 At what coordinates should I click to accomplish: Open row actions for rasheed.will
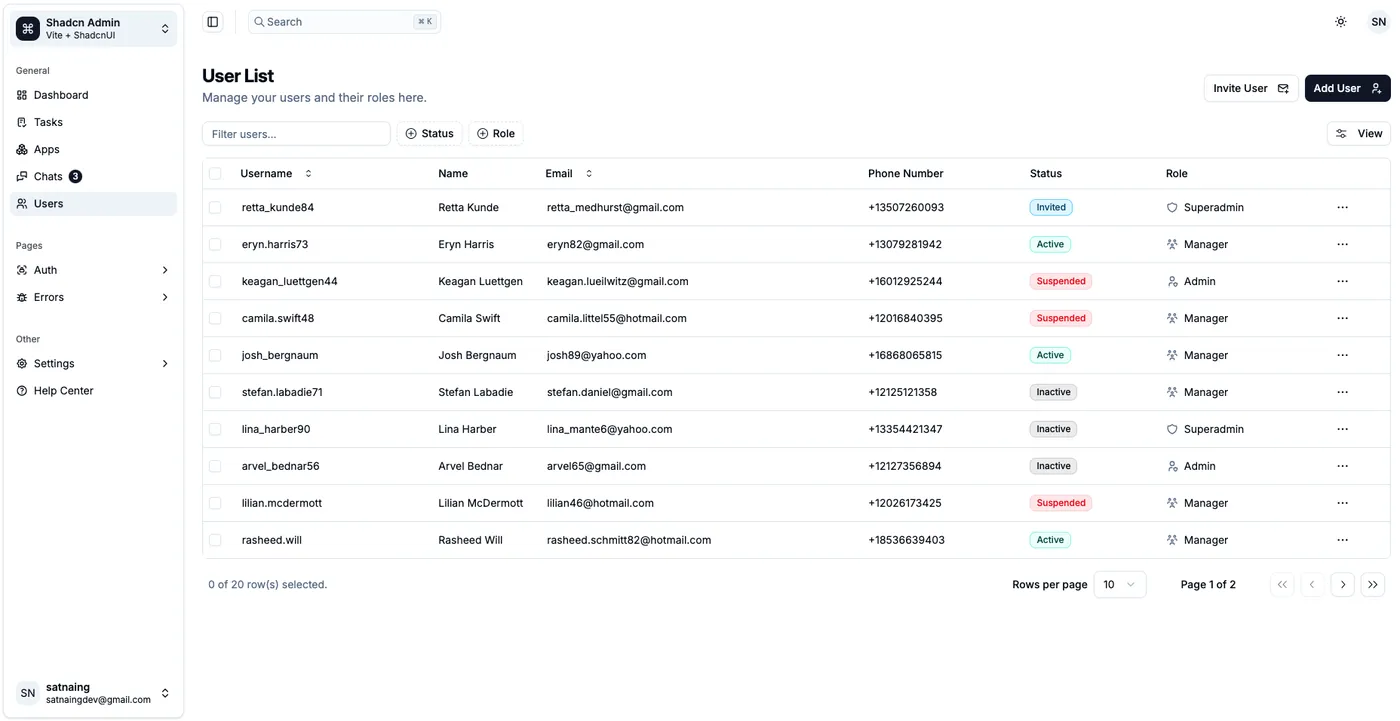[1342, 540]
